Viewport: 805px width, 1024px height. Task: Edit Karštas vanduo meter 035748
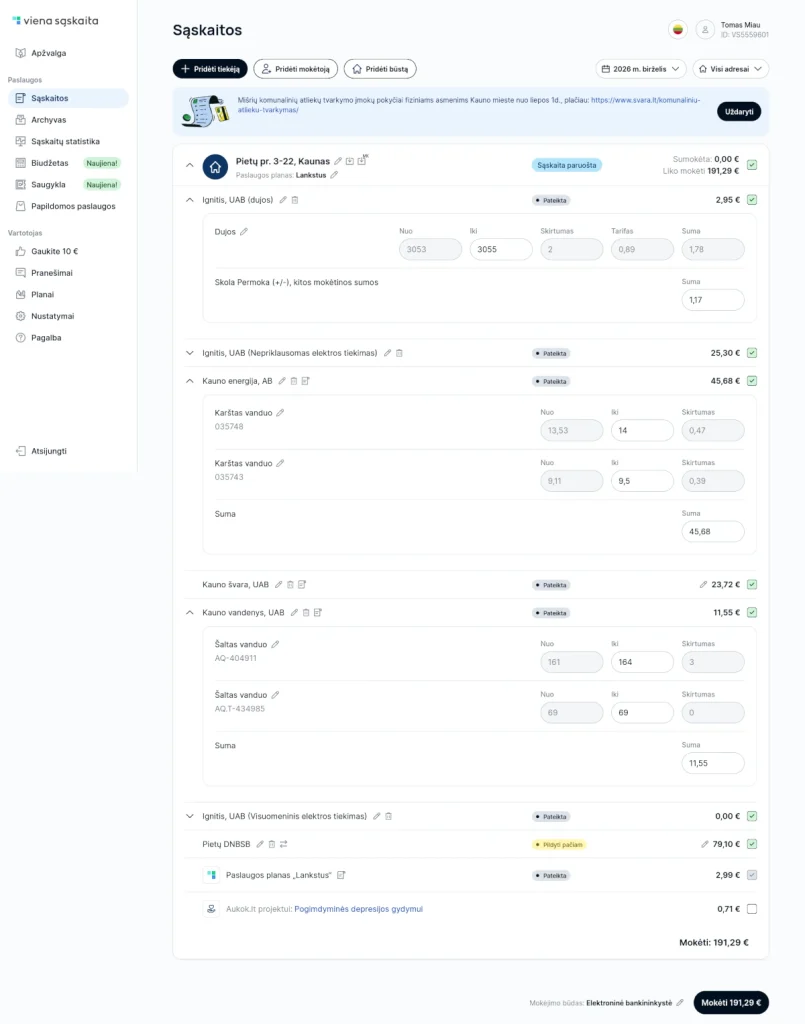280,413
